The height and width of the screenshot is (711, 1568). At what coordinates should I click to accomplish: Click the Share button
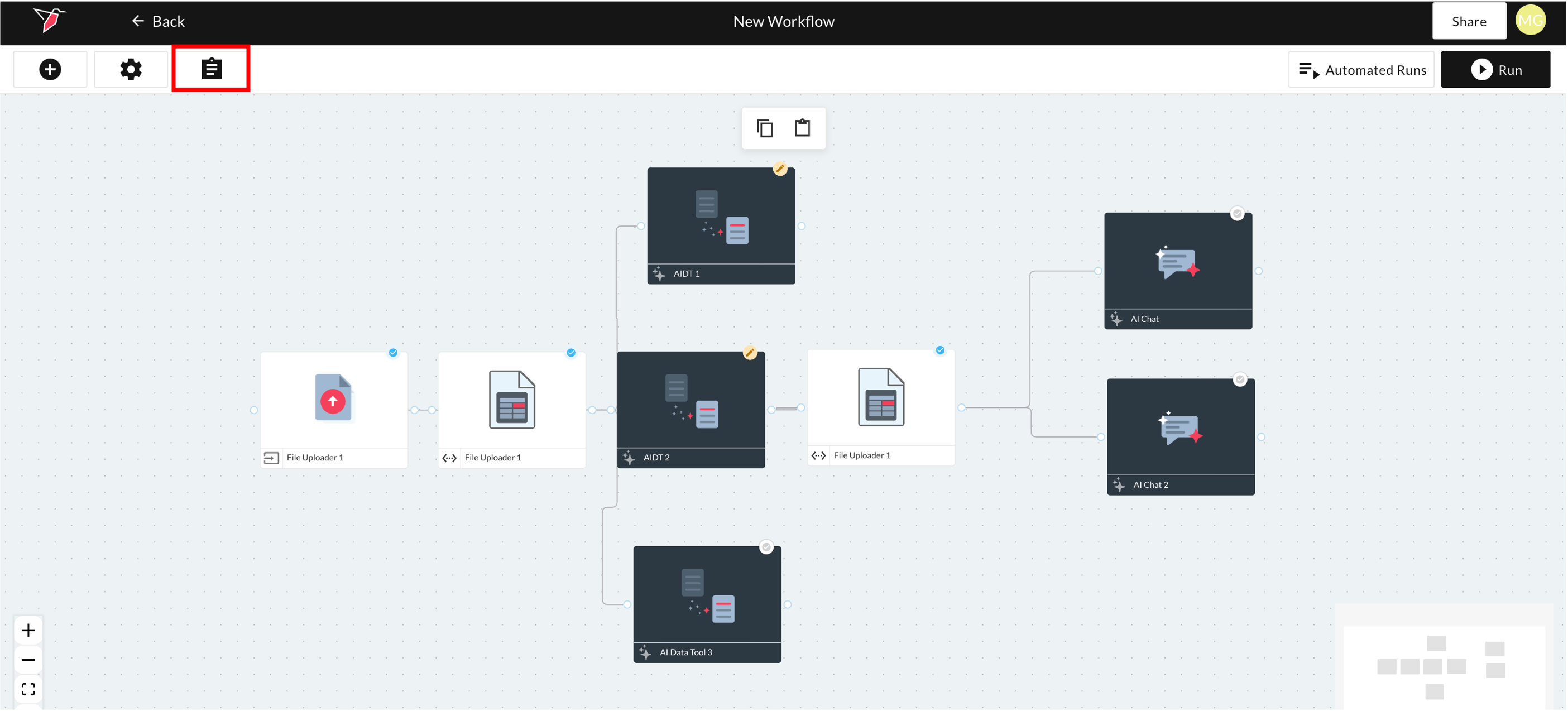point(1468,21)
